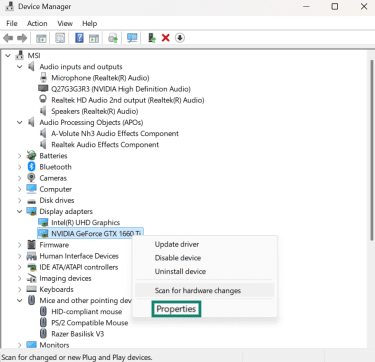
Task: Click the Bluetooth category icon
Action: pos(31,167)
